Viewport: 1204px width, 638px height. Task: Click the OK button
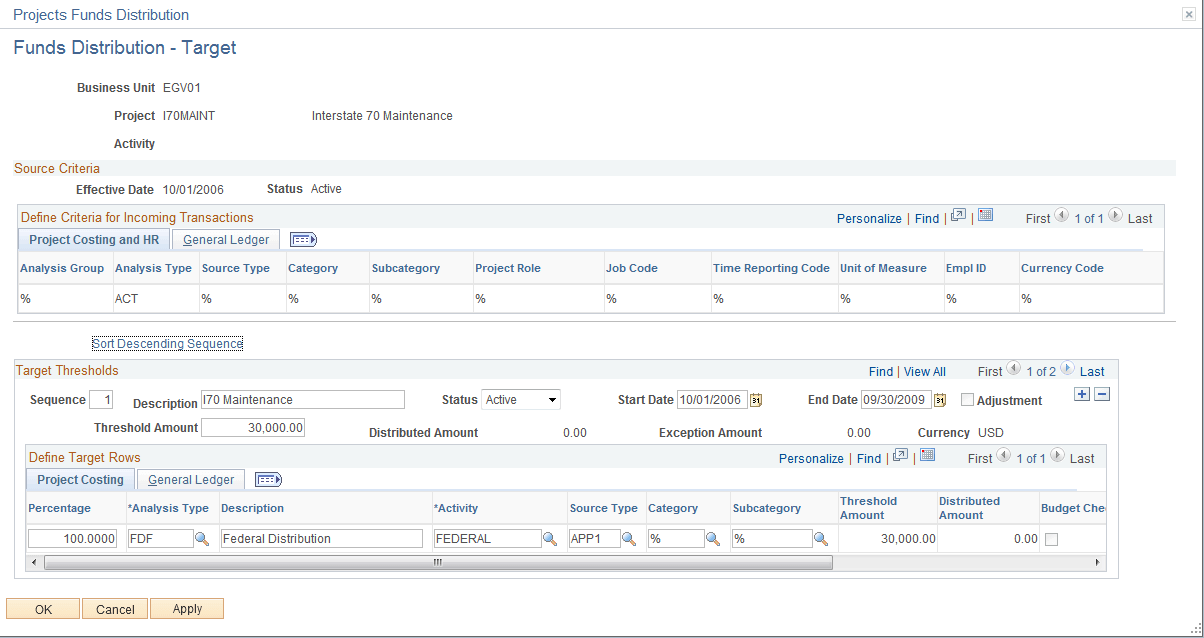click(43, 609)
